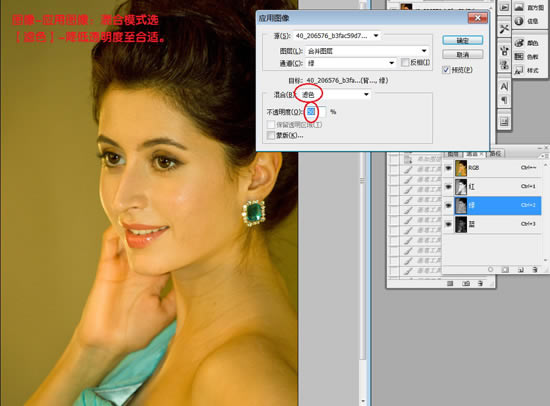
Task: Open the Histogram (直方图) panel icon
Action: pyautogui.click(x=519, y=7)
